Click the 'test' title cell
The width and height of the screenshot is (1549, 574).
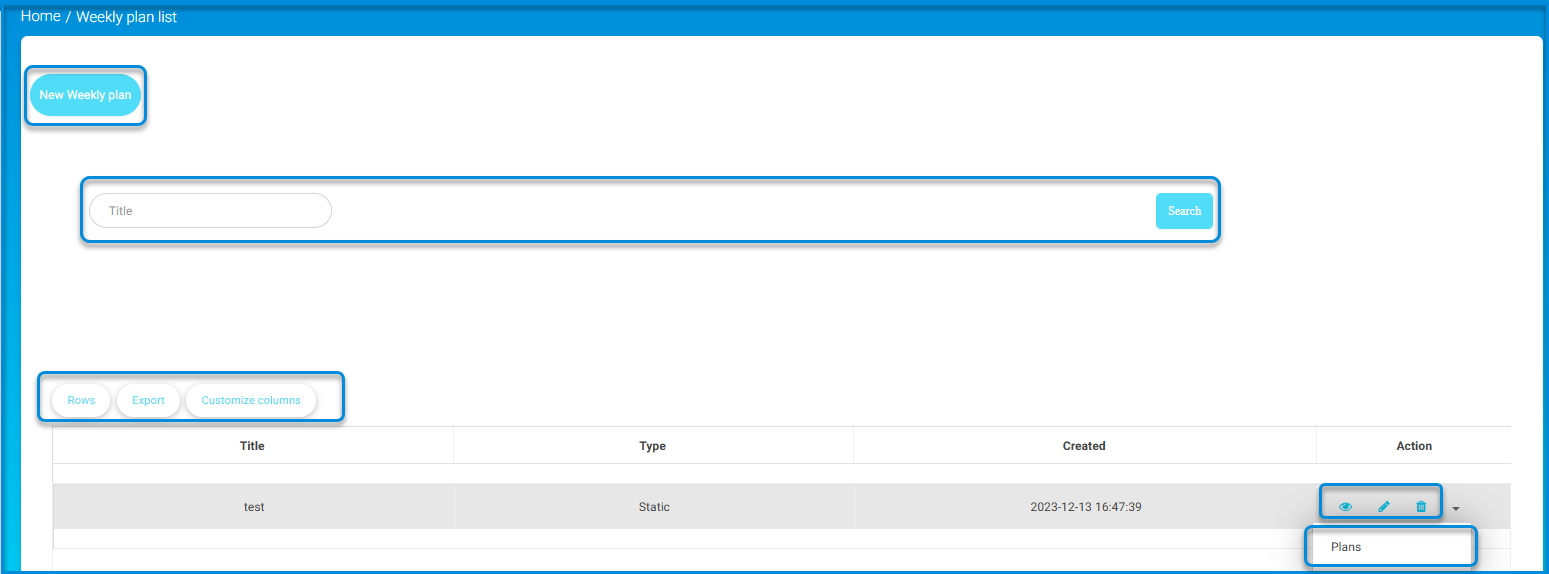(x=254, y=507)
